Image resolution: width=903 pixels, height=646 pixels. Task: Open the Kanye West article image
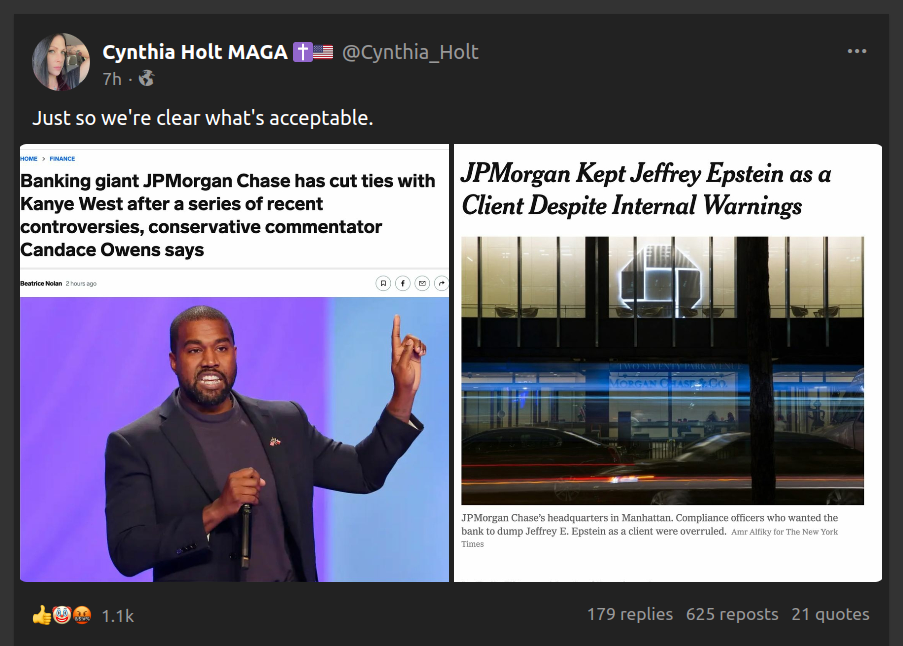(234, 363)
